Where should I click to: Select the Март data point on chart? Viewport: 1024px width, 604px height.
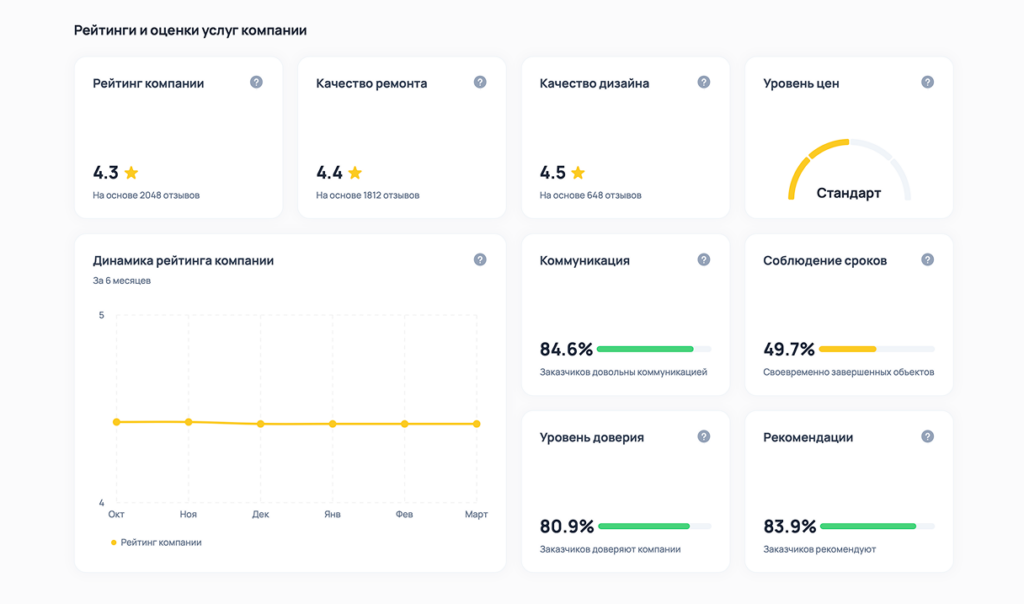tap(476, 424)
